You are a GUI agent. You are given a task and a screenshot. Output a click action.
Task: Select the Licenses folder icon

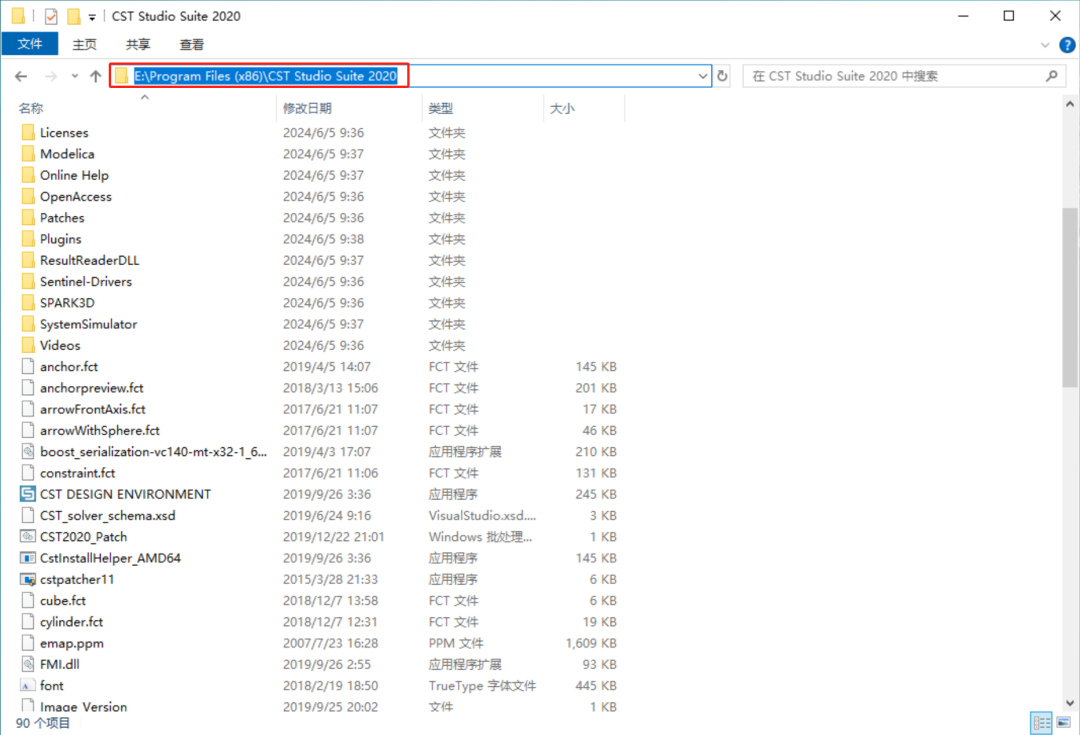[x=28, y=132]
